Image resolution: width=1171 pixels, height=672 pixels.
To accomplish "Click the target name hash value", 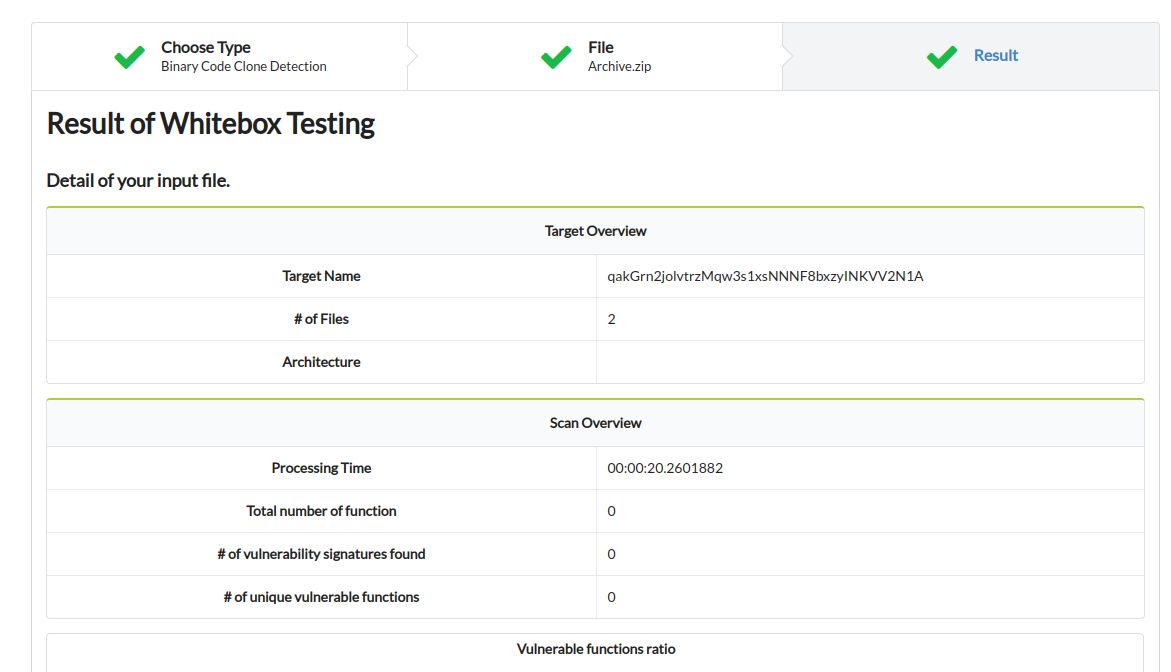I will [765, 276].
